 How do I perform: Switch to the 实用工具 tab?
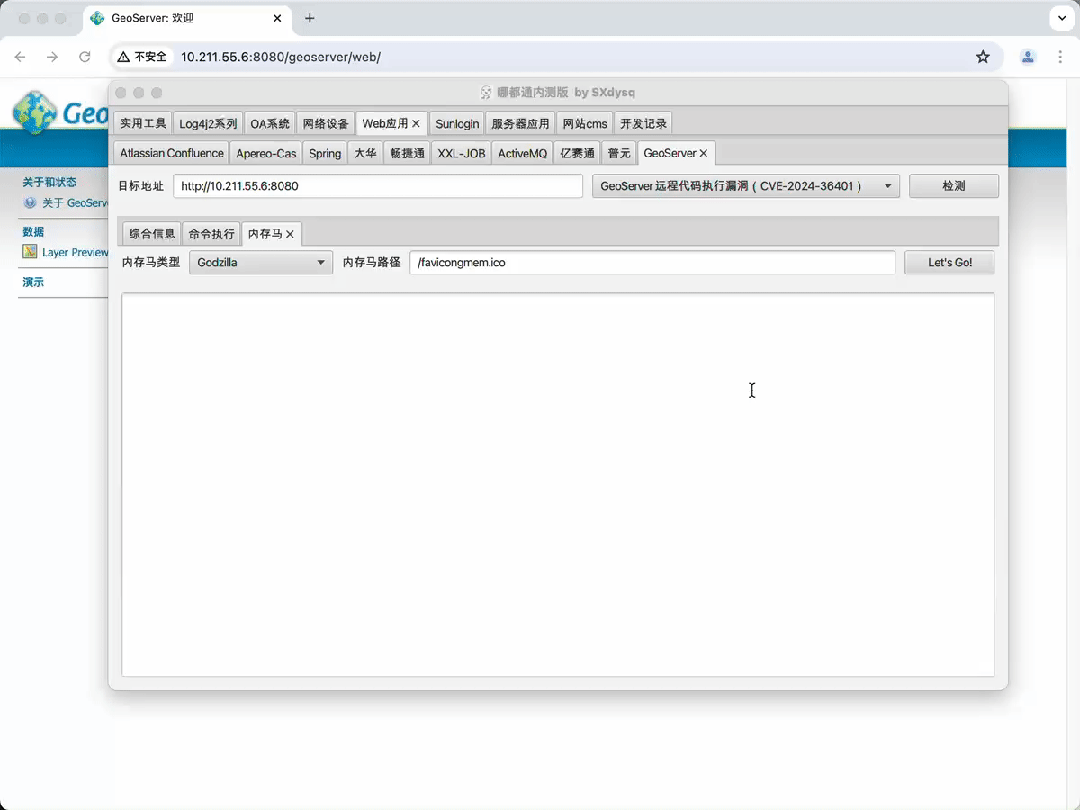point(143,123)
